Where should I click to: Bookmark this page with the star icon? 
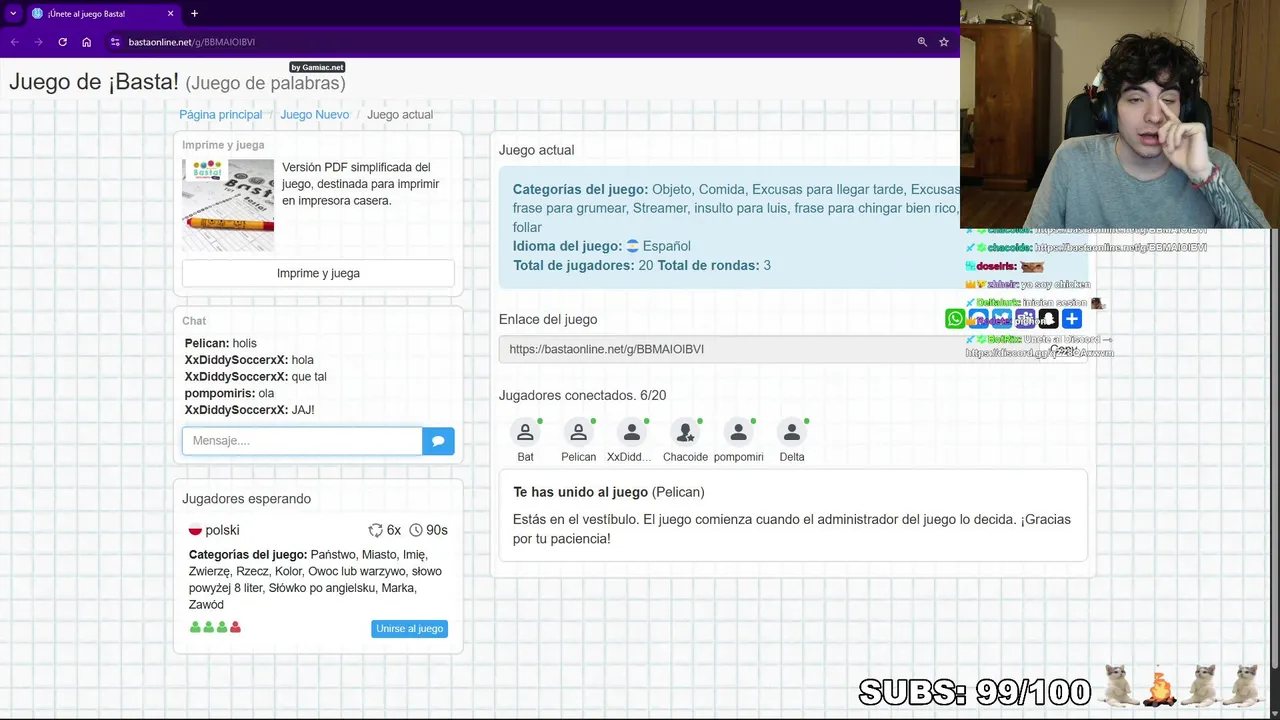(943, 42)
